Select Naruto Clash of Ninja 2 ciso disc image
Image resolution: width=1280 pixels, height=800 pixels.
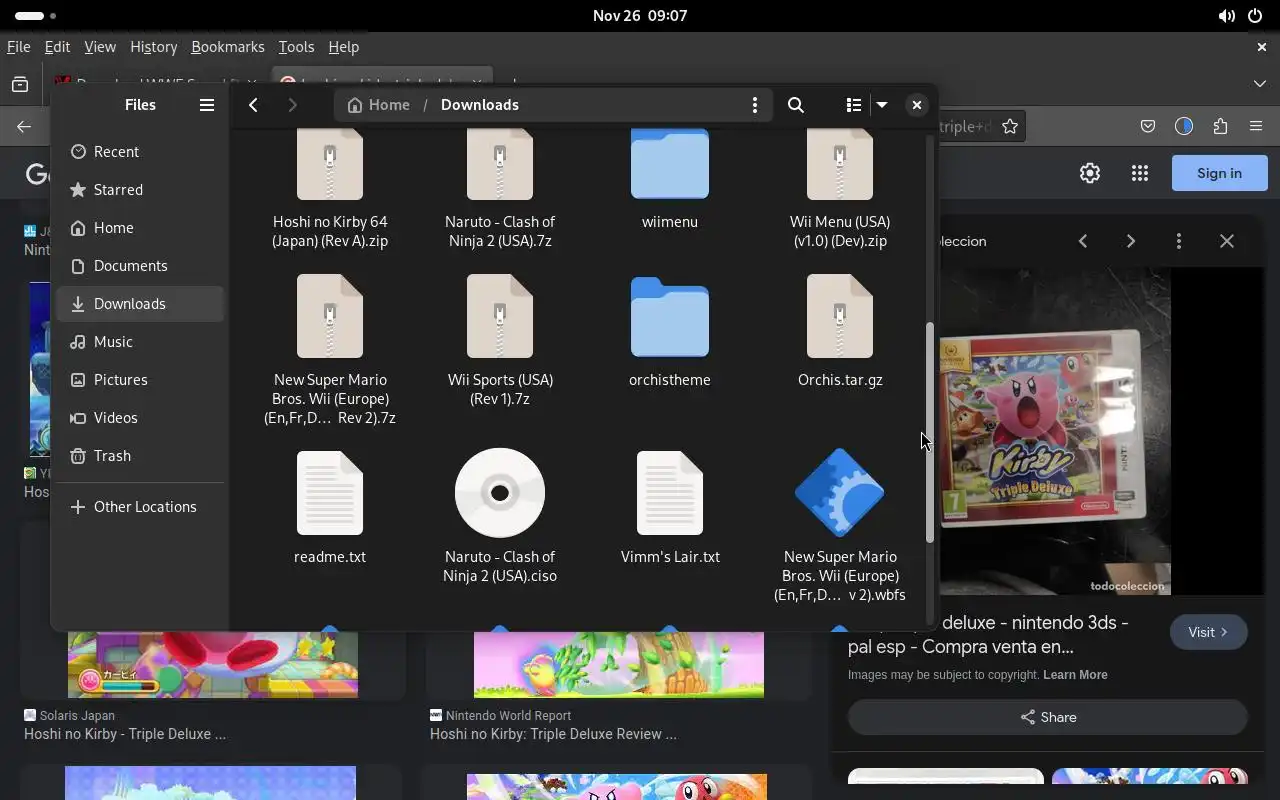[x=500, y=517]
